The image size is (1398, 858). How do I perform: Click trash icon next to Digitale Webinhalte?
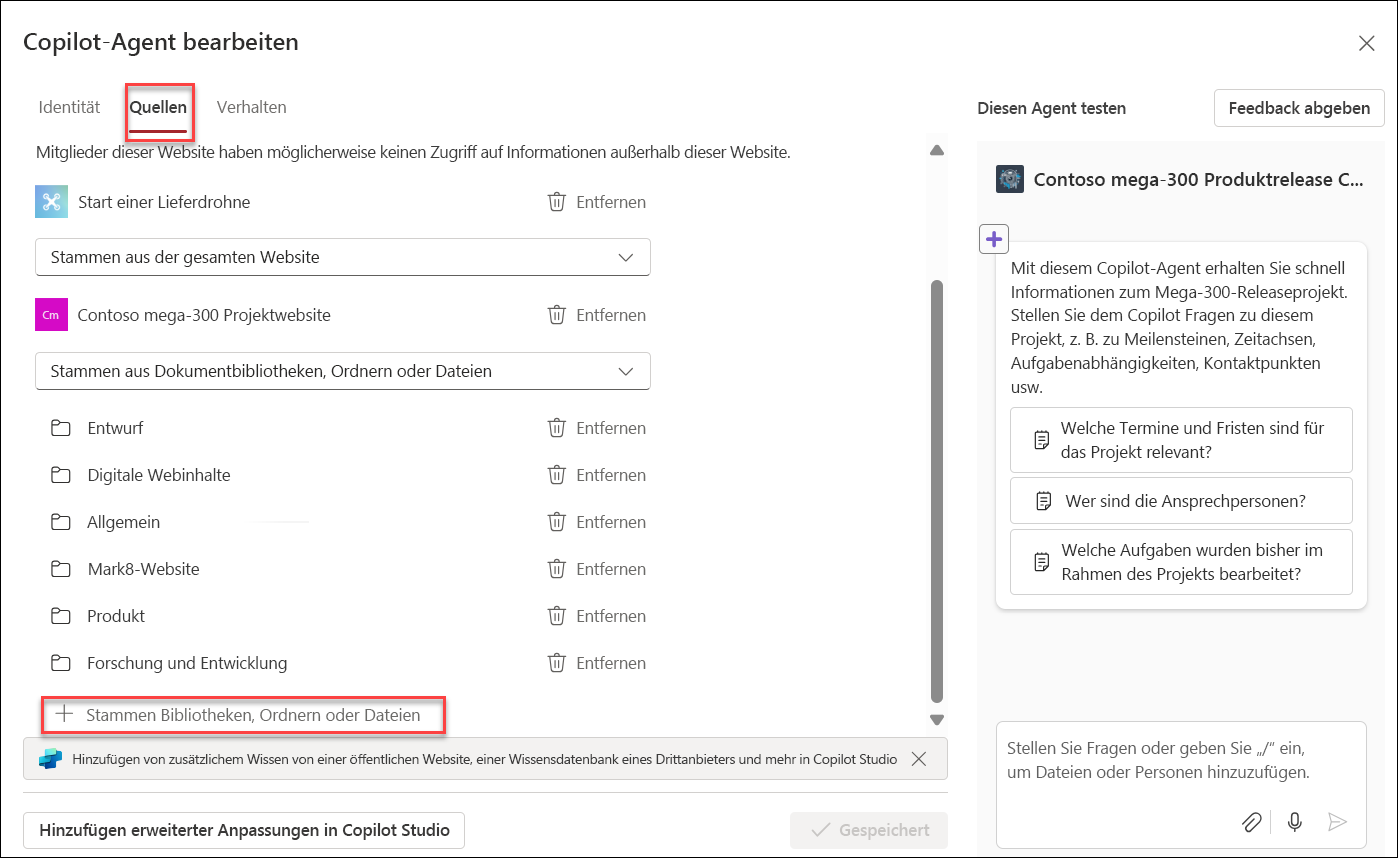557,475
